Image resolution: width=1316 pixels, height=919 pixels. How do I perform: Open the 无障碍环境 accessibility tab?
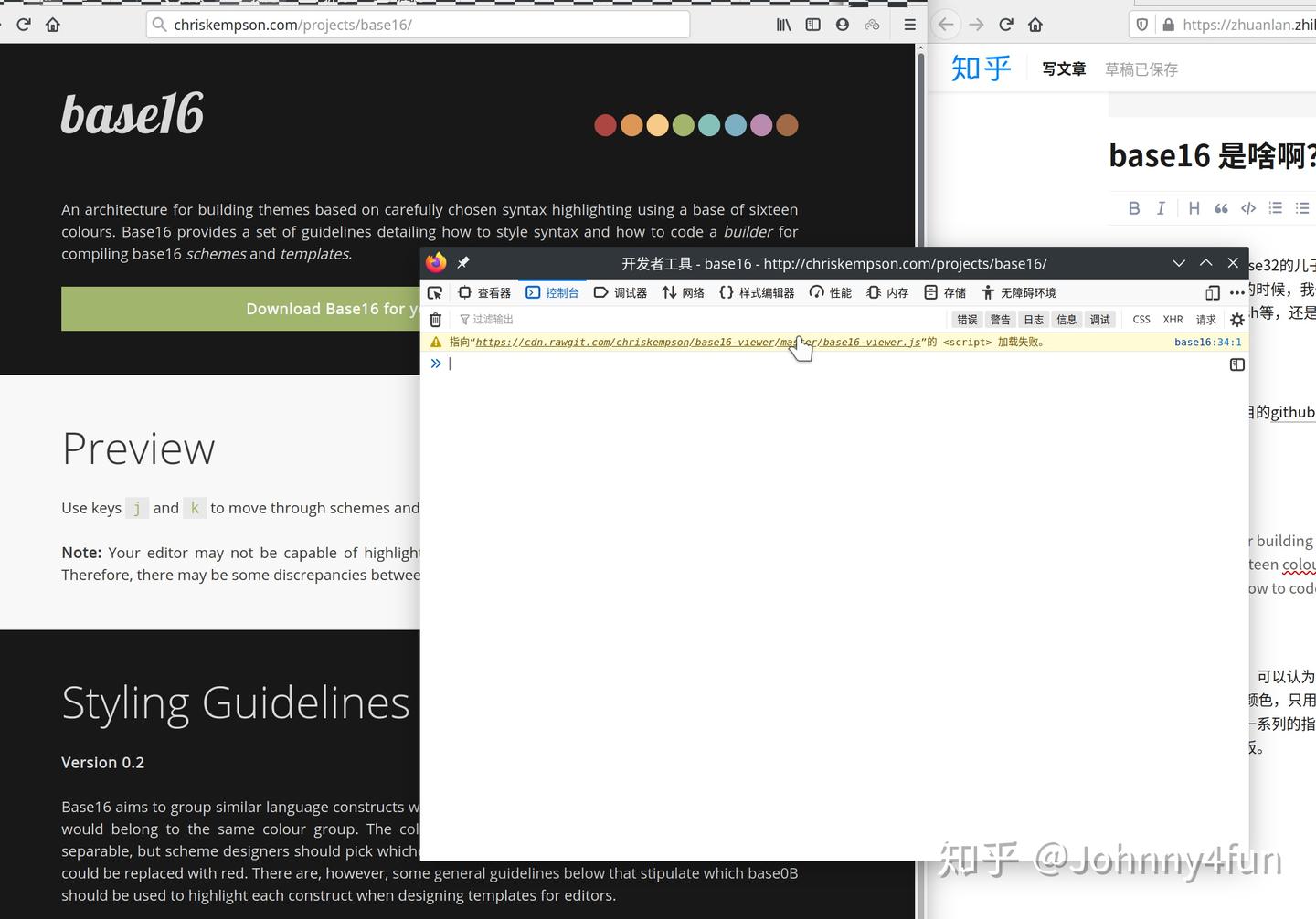1018,292
